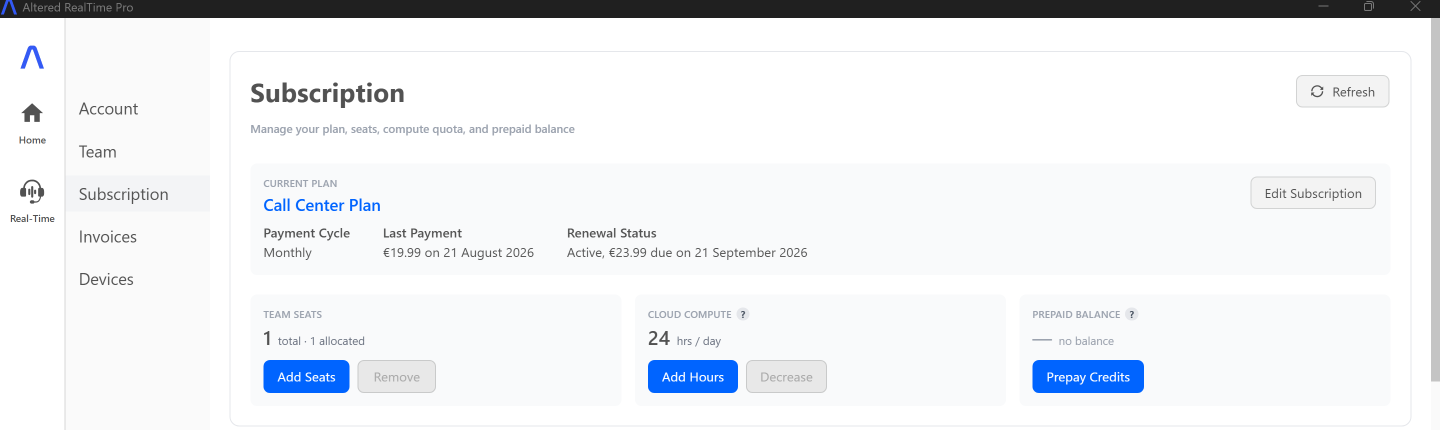
Task: Click the 'no balance' prepaid text
Action: [1086, 341]
